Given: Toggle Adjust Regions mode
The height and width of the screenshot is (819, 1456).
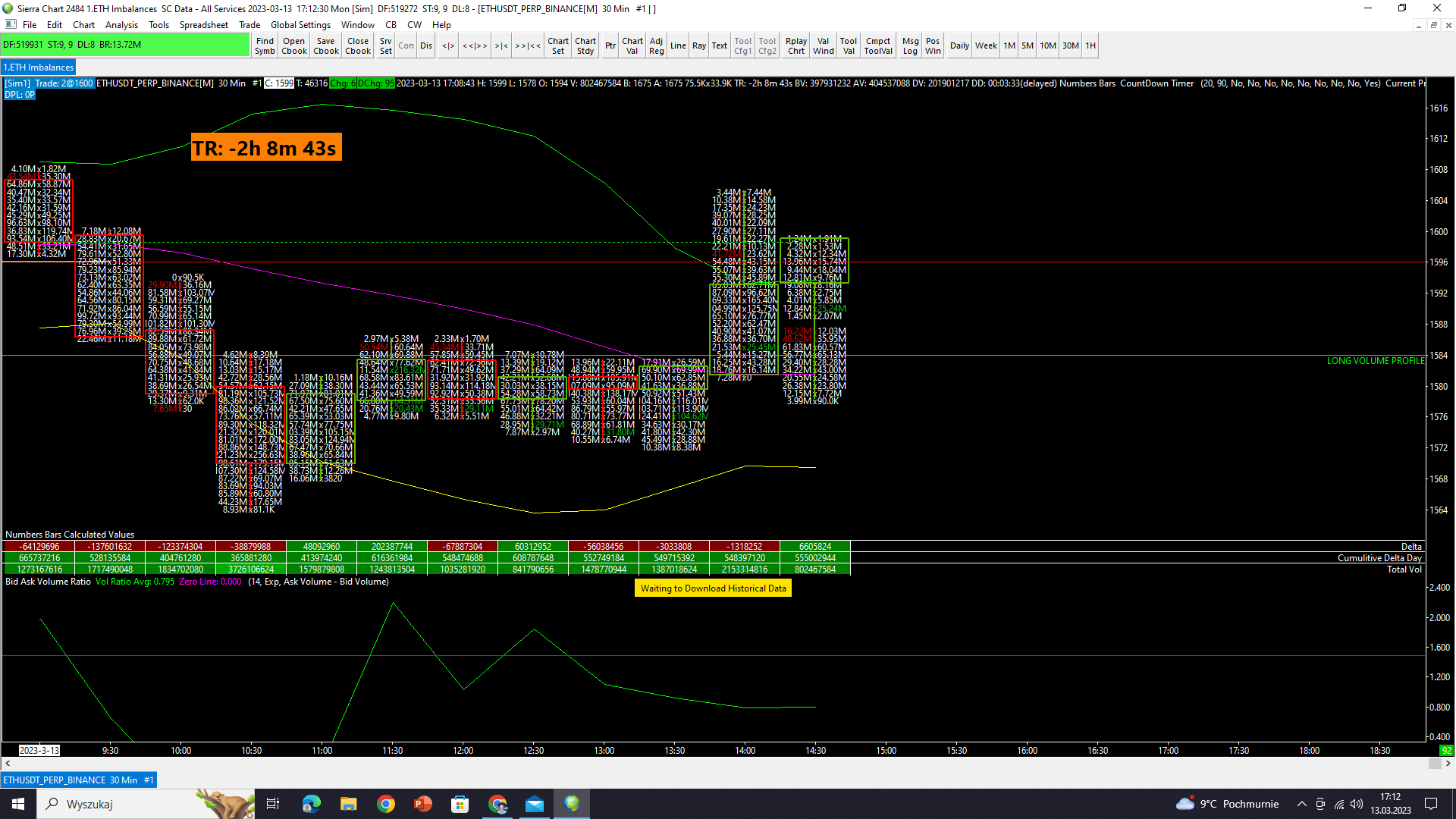Looking at the screenshot, I should click(x=656, y=46).
